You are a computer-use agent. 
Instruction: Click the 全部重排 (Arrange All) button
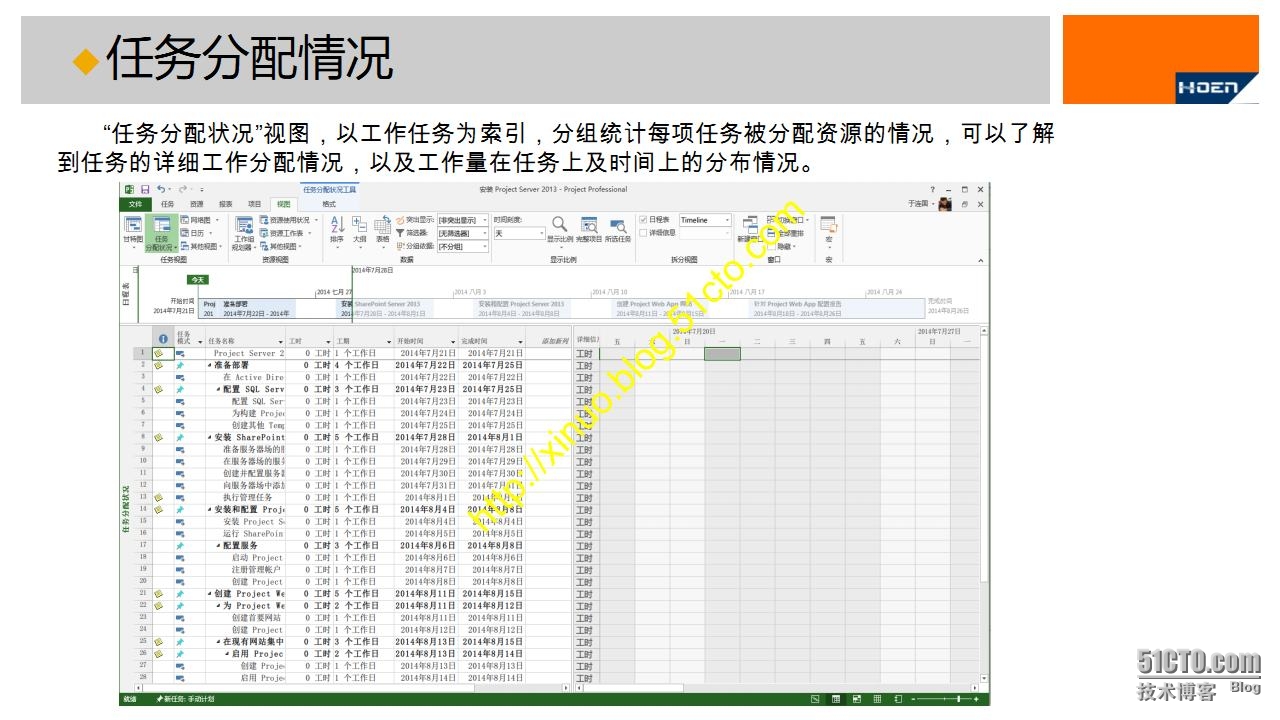pyautogui.click(x=784, y=233)
